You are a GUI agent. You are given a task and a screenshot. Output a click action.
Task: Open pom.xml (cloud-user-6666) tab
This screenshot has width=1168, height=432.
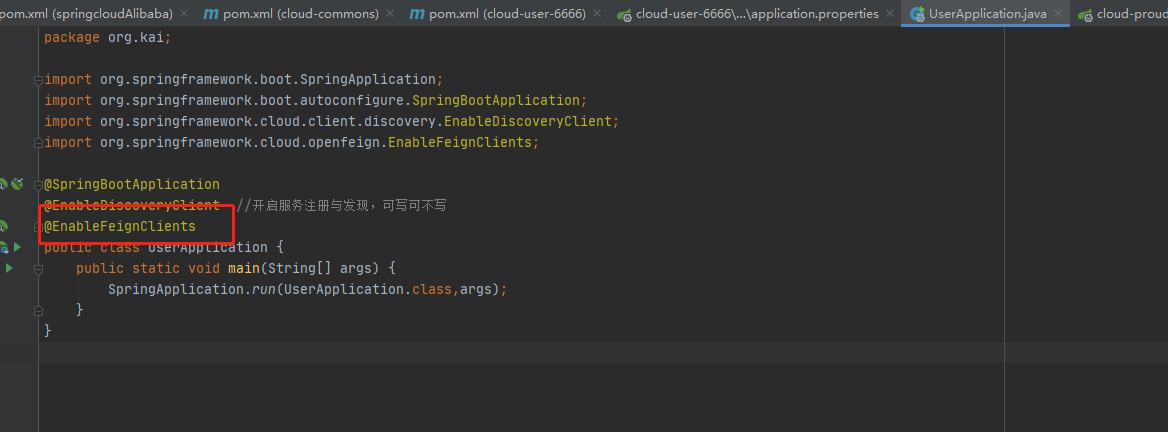pyautogui.click(x=505, y=13)
